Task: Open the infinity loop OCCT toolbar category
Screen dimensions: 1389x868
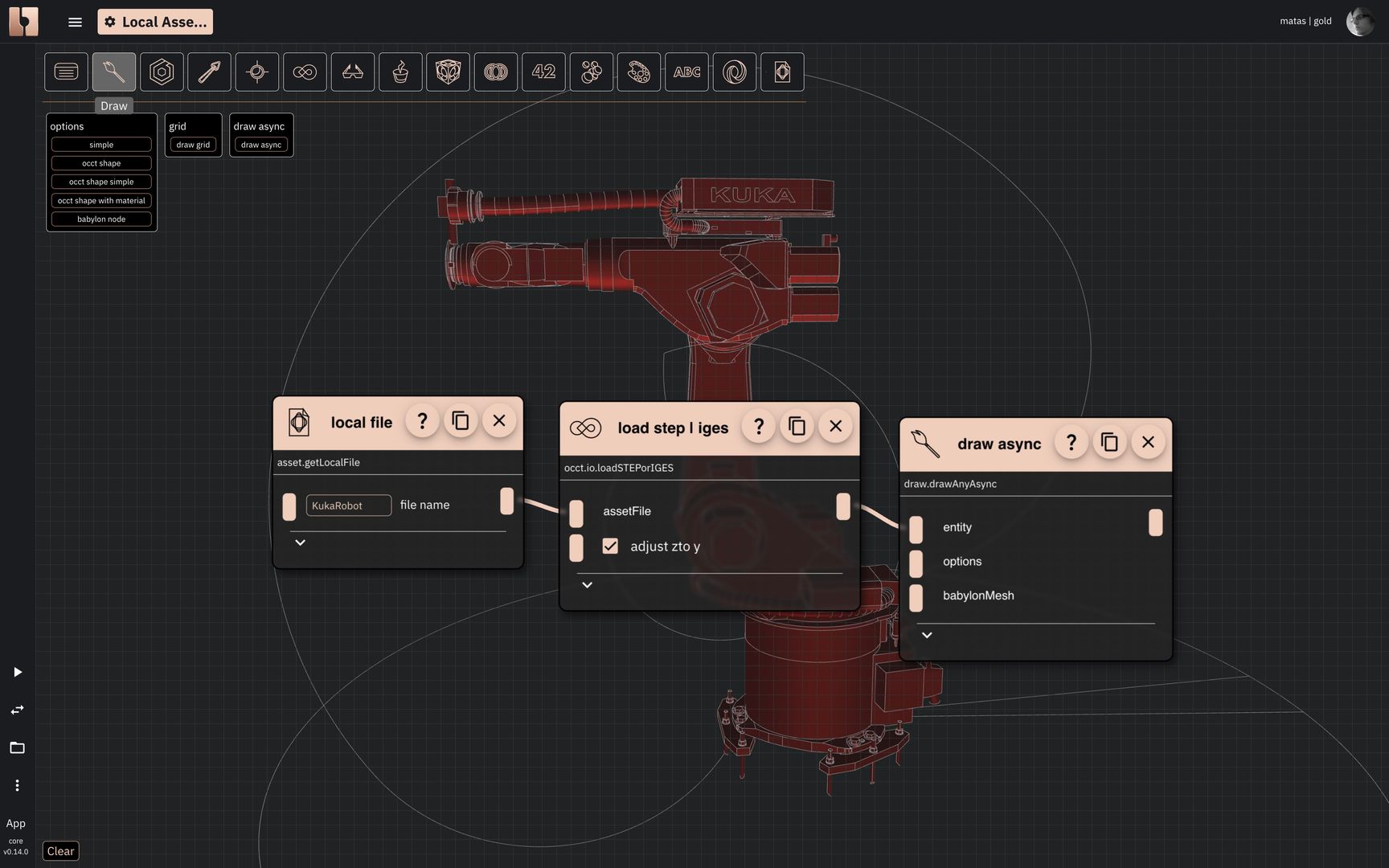Action: (x=305, y=72)
